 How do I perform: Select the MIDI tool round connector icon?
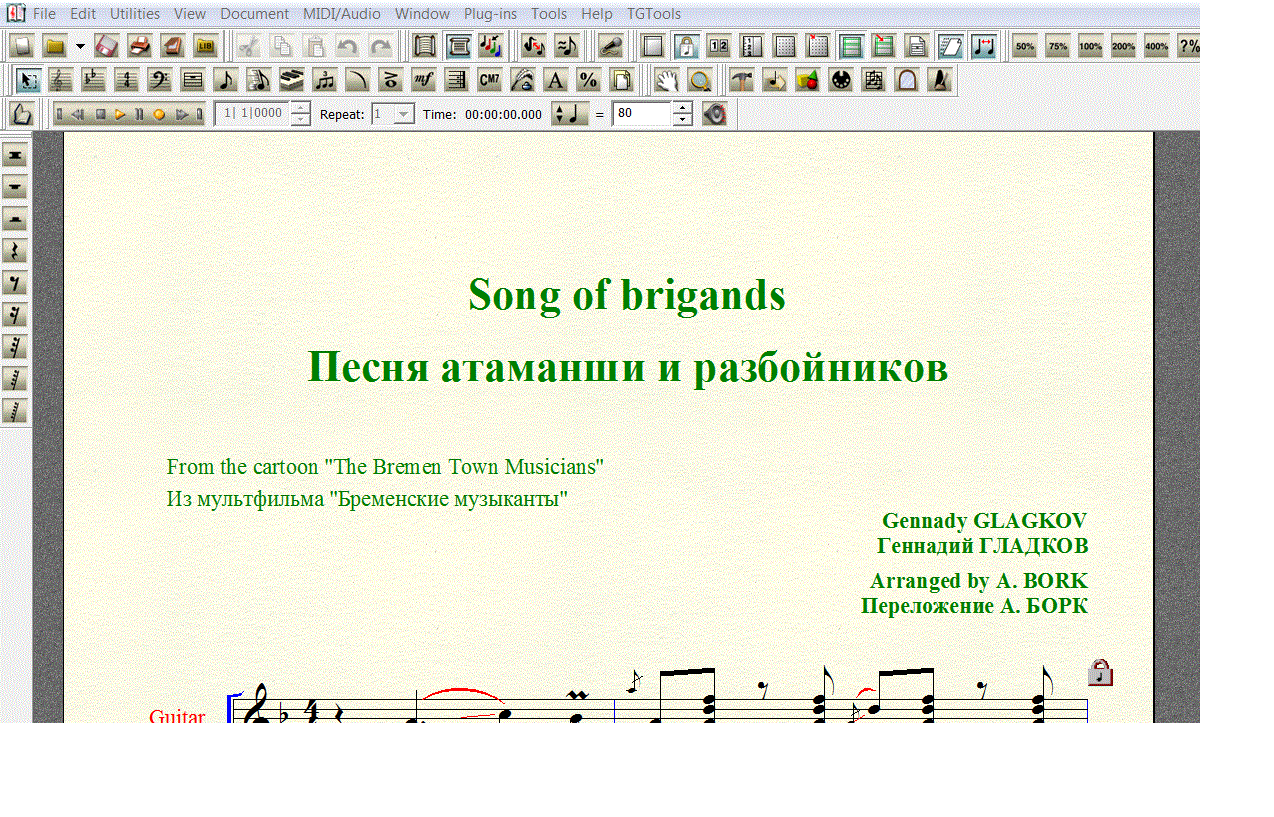[840, 80]
